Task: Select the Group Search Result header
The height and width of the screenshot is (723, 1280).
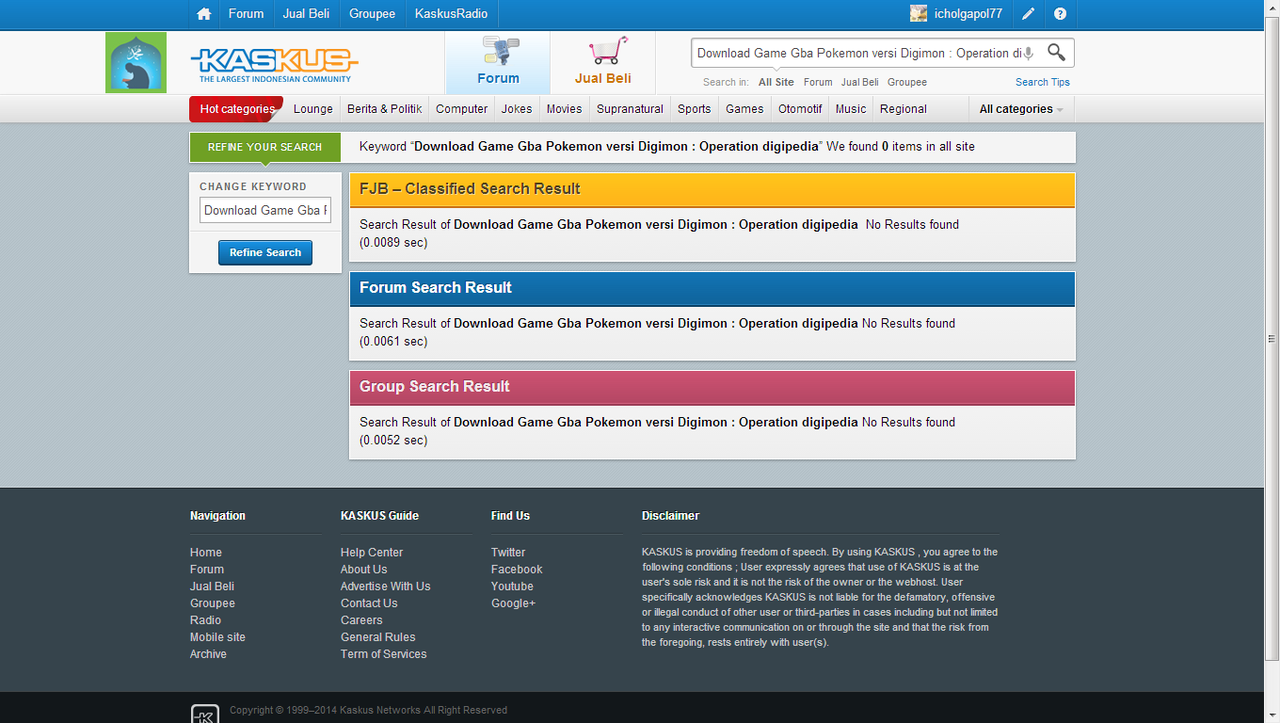Action: [x=712, y=387]
